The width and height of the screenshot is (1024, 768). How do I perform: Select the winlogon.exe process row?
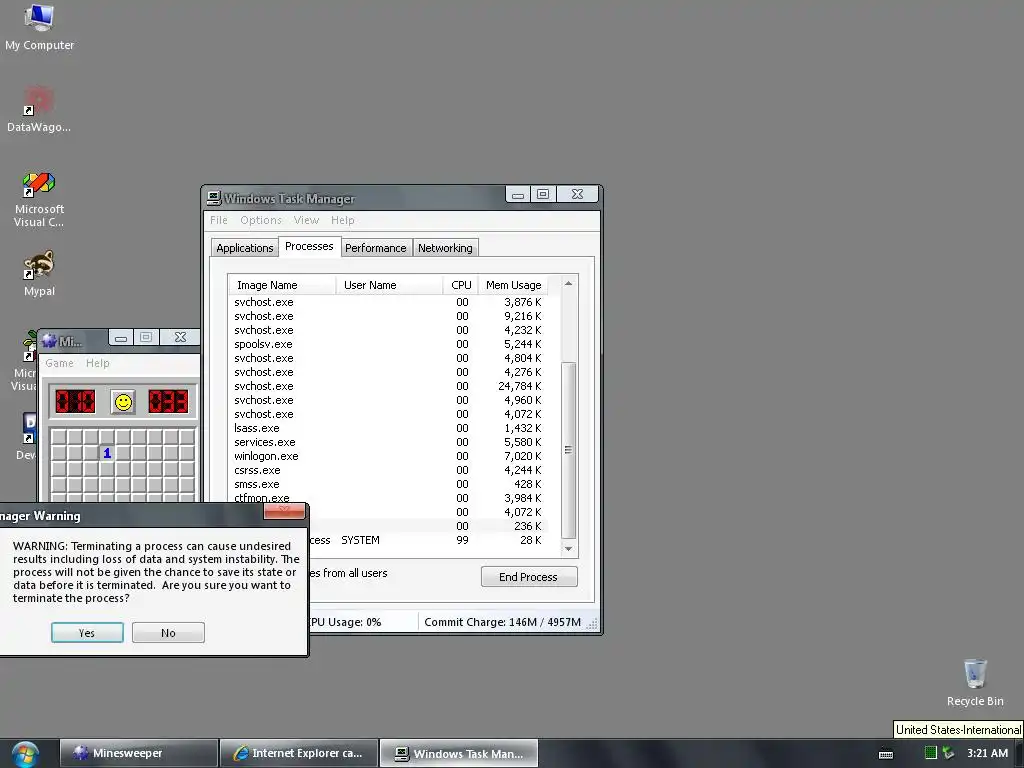[x=388, y=456]
